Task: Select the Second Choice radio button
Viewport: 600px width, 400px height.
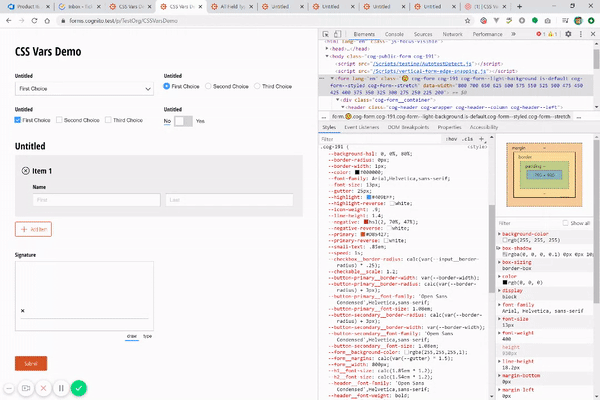Action: [208, 86]
